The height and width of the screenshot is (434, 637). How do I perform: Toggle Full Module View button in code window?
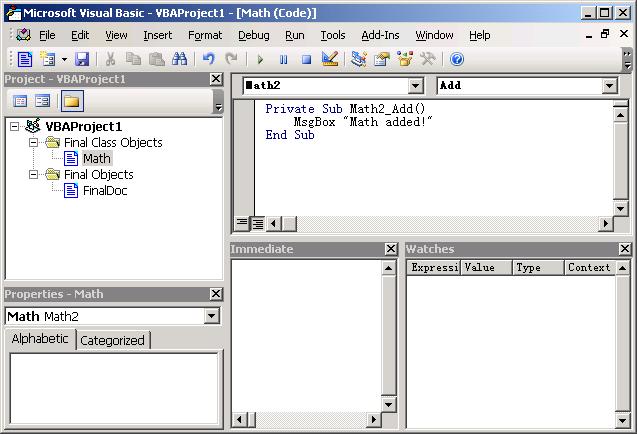258,224
